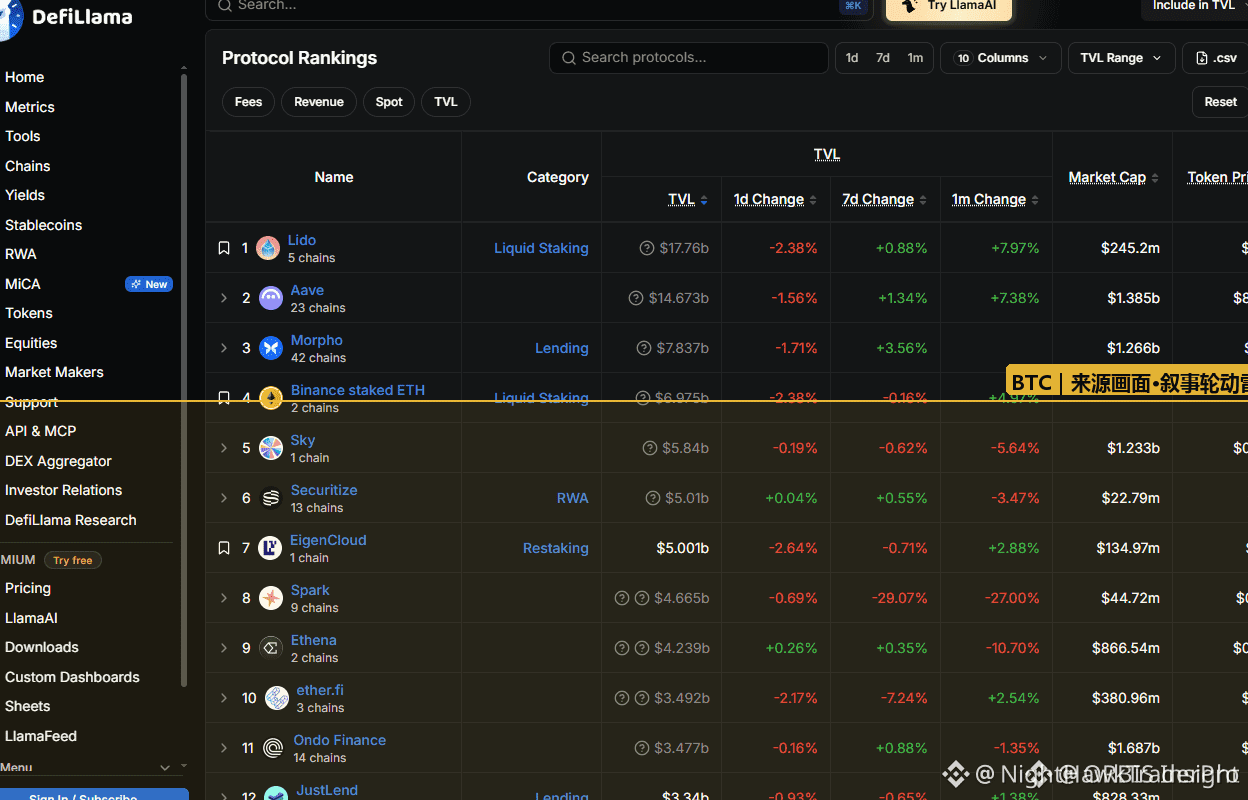Select the 1m time period button

(915, 58)
